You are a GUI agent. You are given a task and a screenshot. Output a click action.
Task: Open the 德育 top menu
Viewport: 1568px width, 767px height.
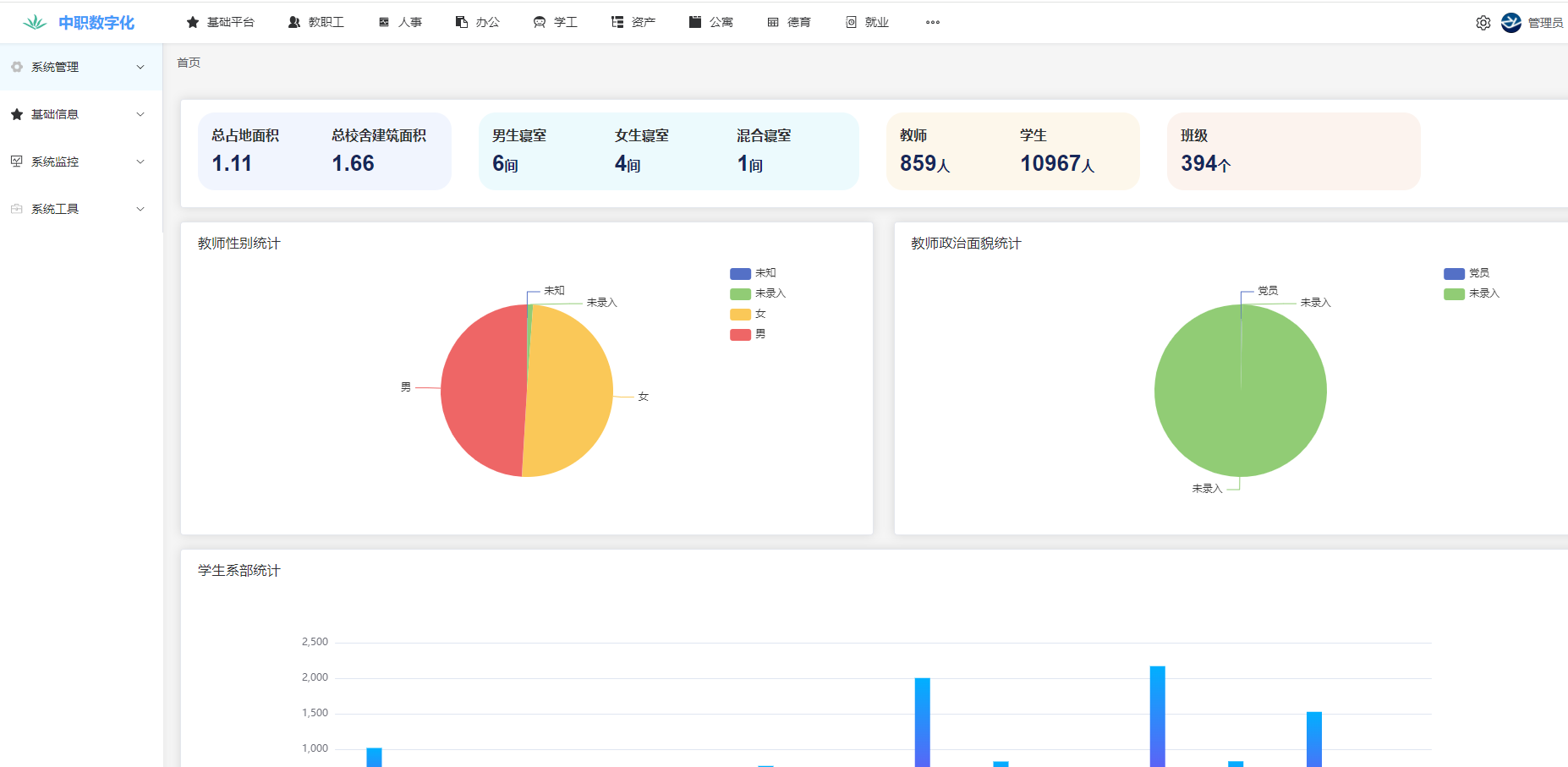(790, 23)
